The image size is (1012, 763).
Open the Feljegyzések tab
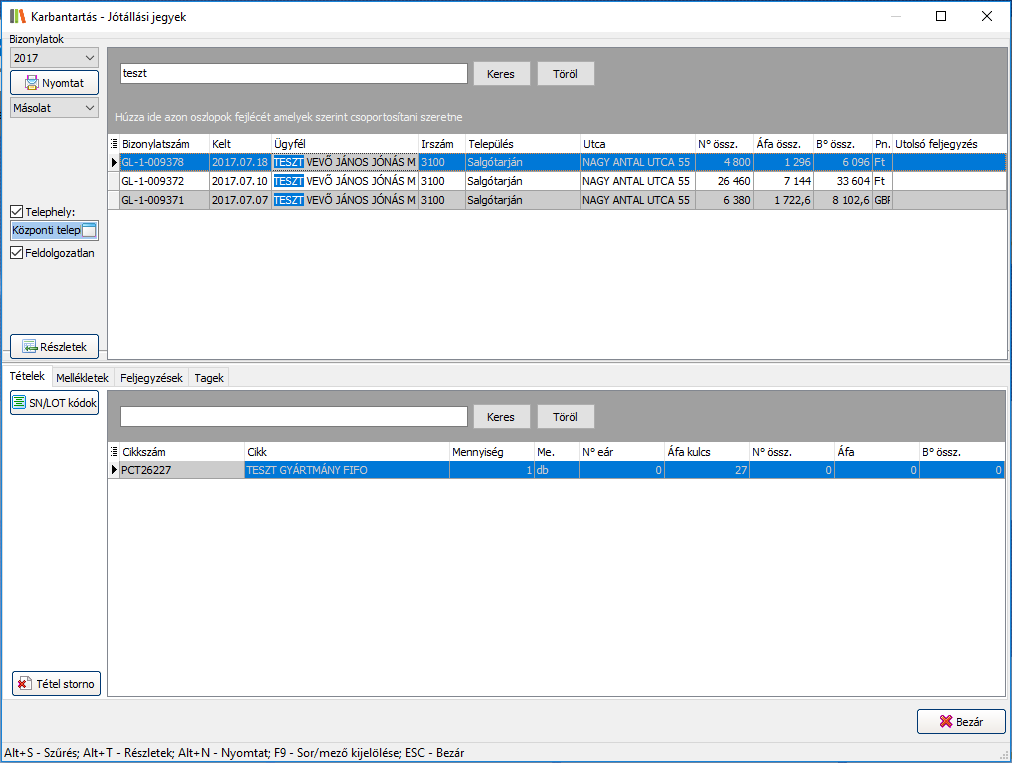(151, 378)
